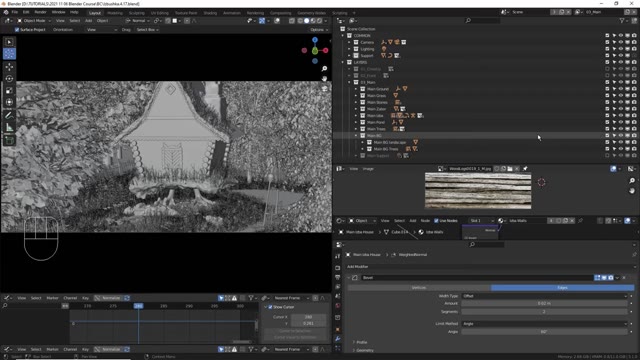The width and height of the screenshot is (640, 360).
Task: Click the viewport zoom magnifier icon
Action: 324,69
